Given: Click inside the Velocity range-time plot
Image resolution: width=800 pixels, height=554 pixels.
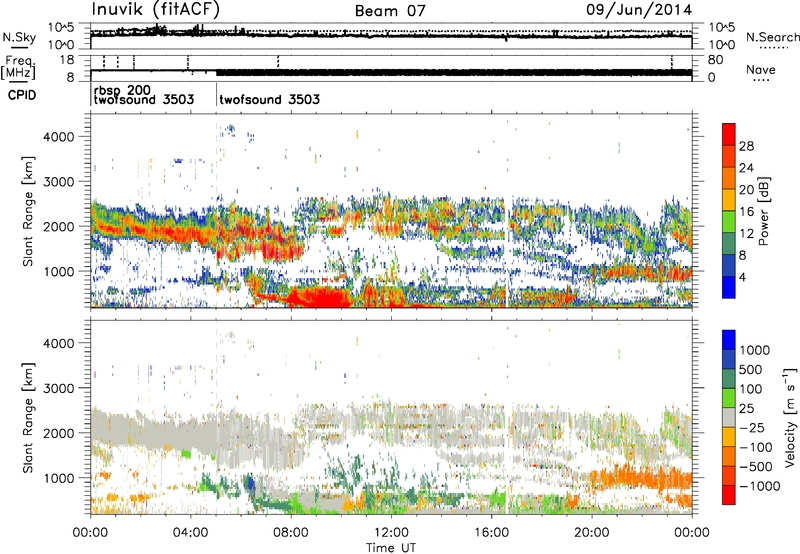Looking at the screenshot, I should pyautogui.click(x=391, y=417).
